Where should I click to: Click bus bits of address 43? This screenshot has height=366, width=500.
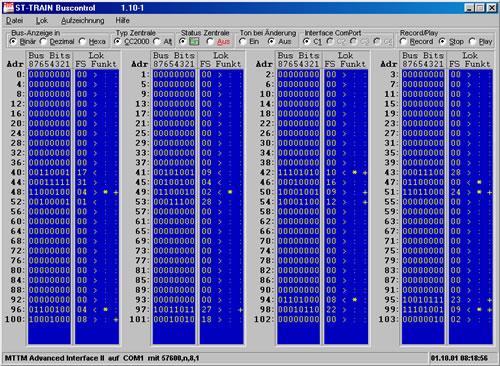pyautogui.click(x=423, y=172)
